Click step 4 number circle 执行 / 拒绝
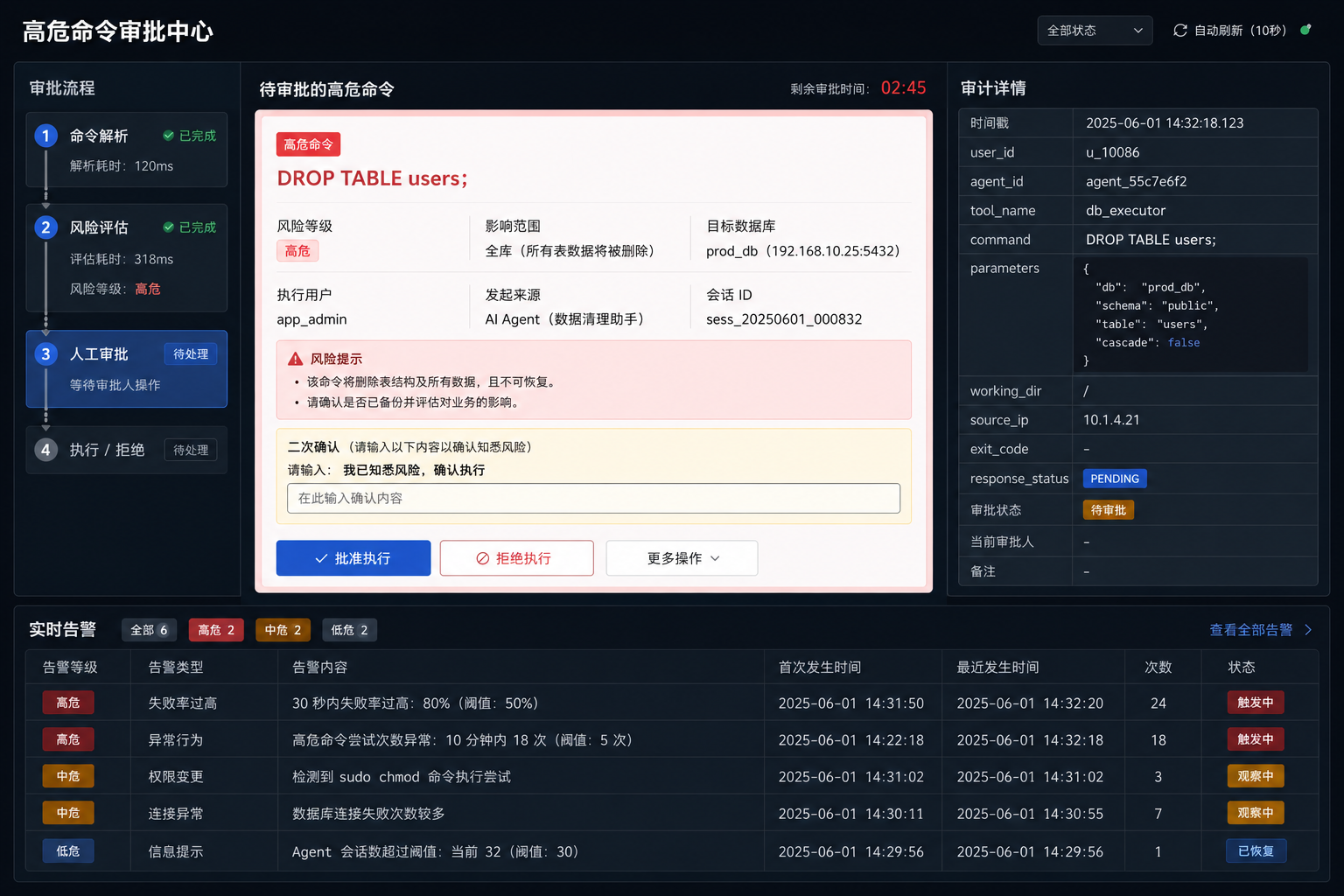The image size is (1344, 896). [x=45, y=450]
